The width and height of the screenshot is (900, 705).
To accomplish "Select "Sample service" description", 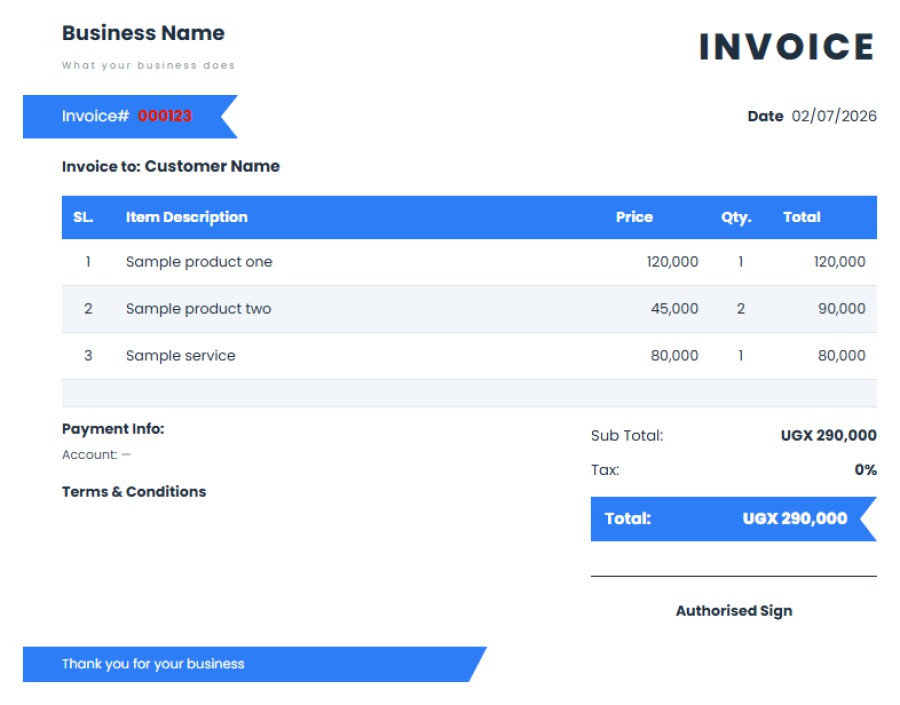I will pyautogui.click(x=180, y=355).
